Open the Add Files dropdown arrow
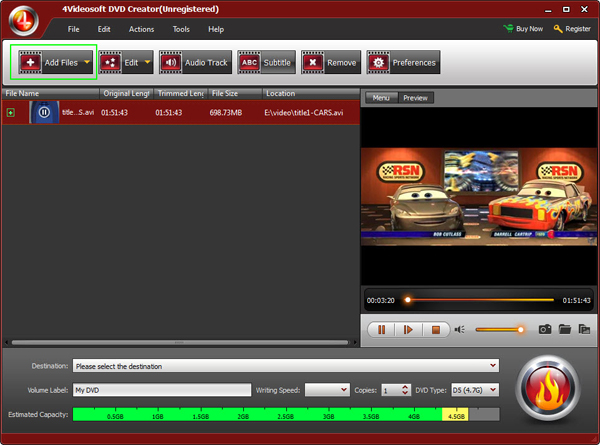This screenshot has width=600, height=445. 87,62
